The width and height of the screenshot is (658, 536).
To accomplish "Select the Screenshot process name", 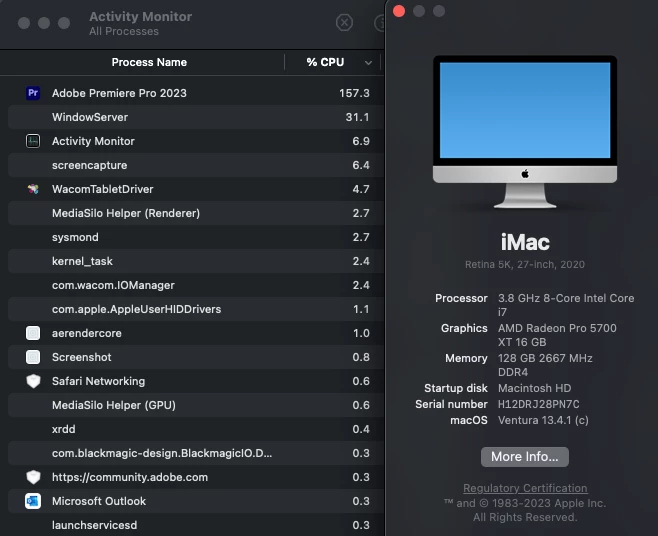I will click(x=82, y=357).
